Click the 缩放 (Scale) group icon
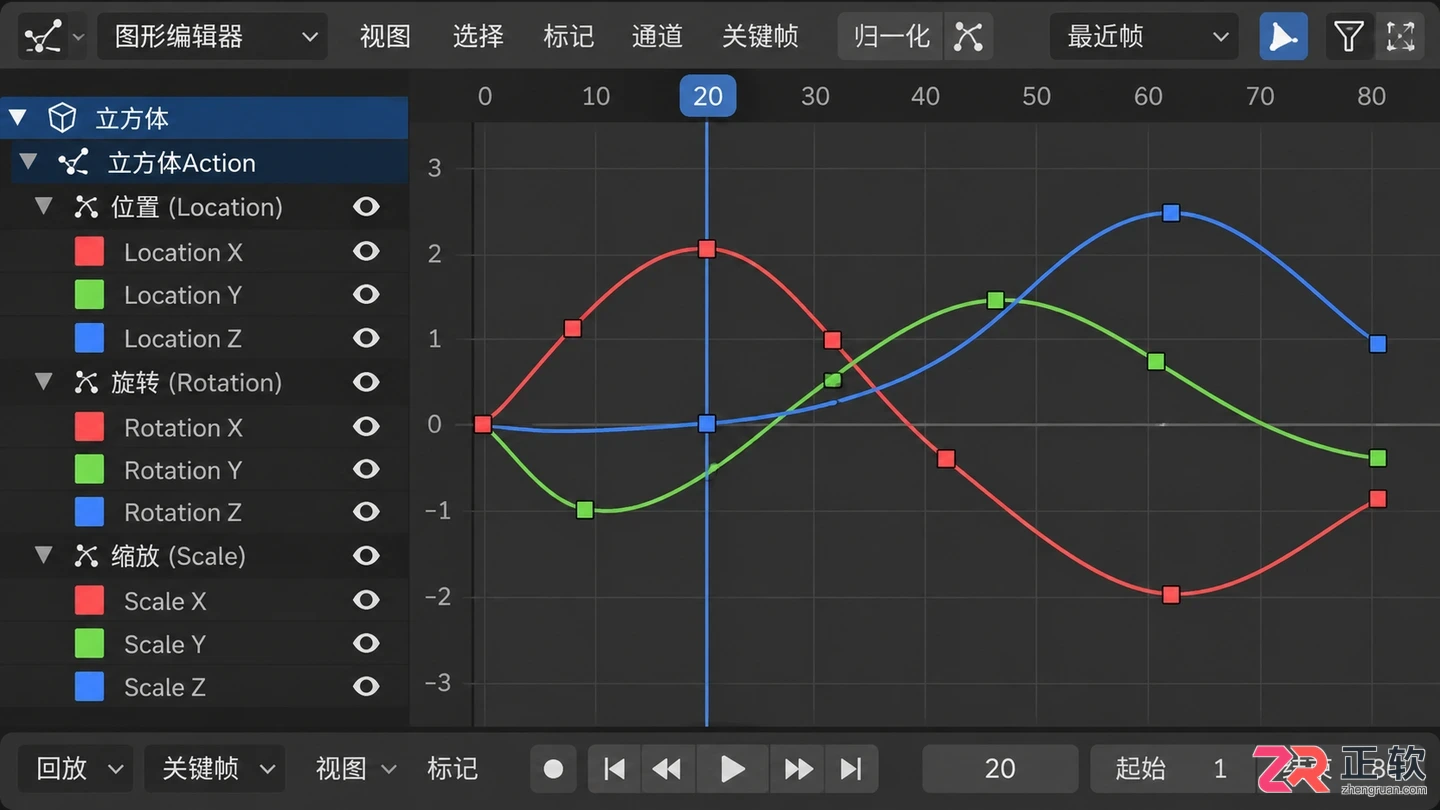This screenshot has width=1440, height=810. coord(86,556)
